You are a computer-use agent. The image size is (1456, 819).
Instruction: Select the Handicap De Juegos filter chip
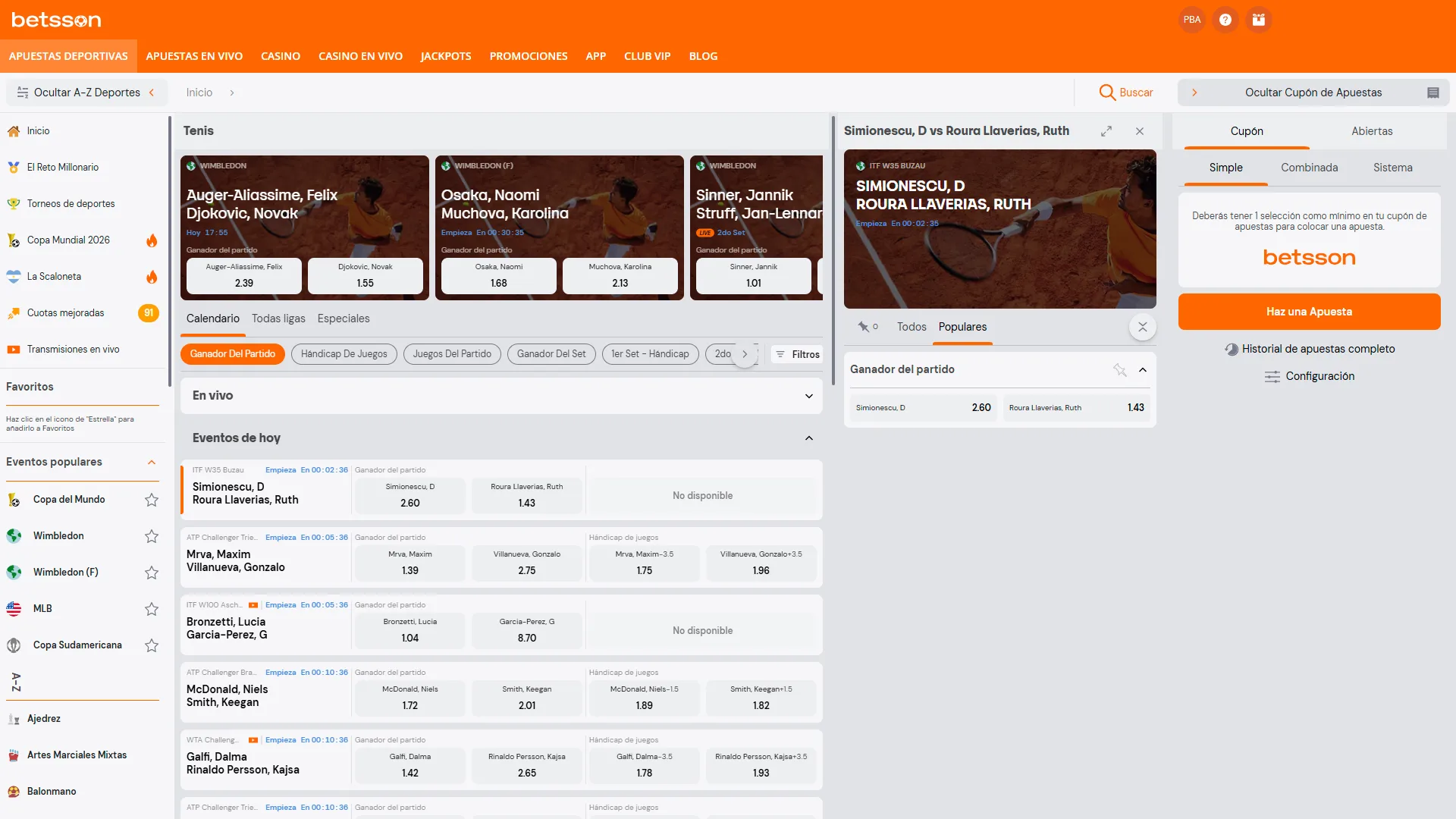344,354
